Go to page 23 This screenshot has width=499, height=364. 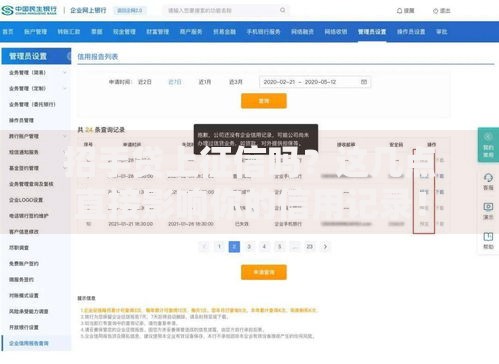tap(310, 247)
